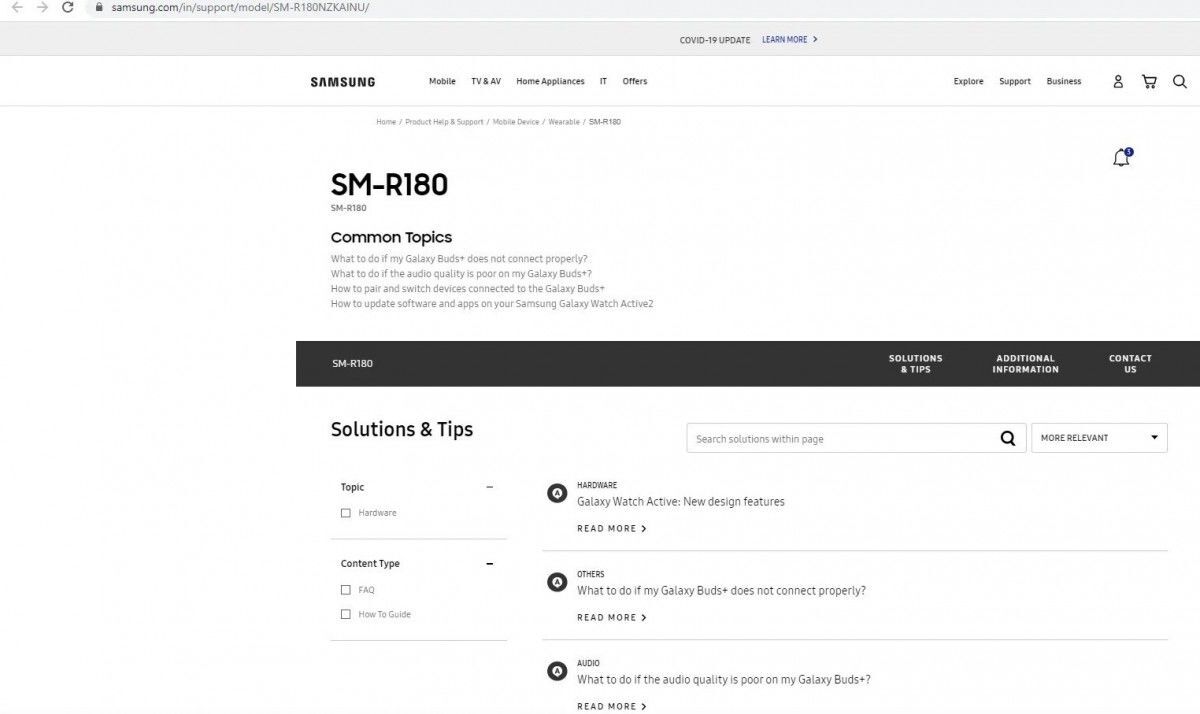Click the Samsung logo
This screenshot has height=714, width=1200.
(x=342, y=82)
